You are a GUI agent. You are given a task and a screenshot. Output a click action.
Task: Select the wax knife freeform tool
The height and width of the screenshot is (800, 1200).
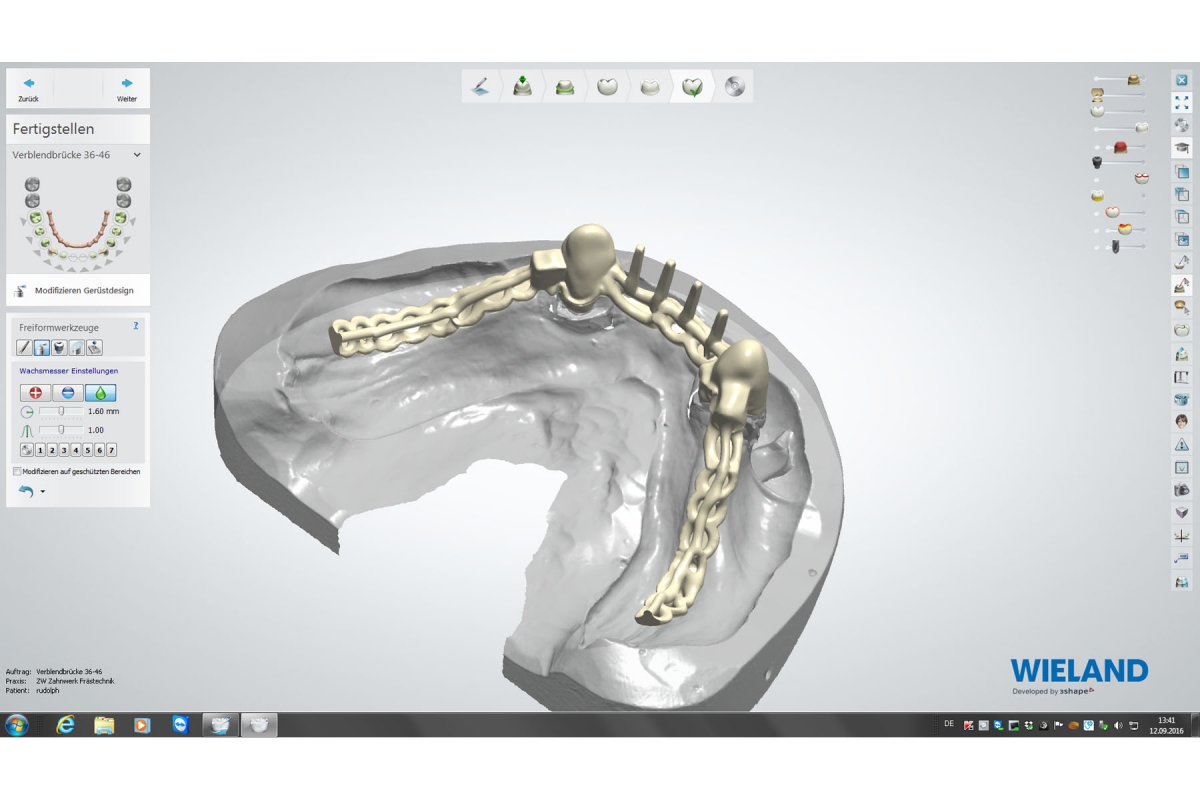coord(42,348)
